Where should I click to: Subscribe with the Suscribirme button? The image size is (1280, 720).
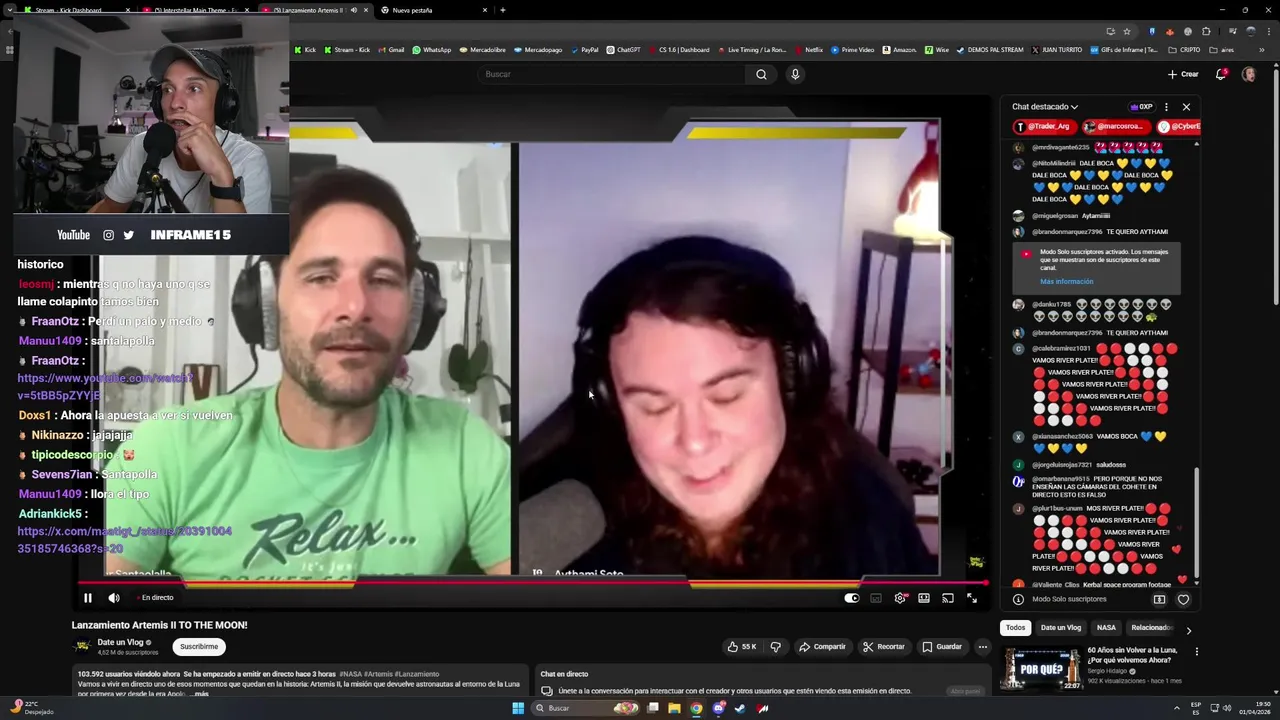click(x=199, y=647)
